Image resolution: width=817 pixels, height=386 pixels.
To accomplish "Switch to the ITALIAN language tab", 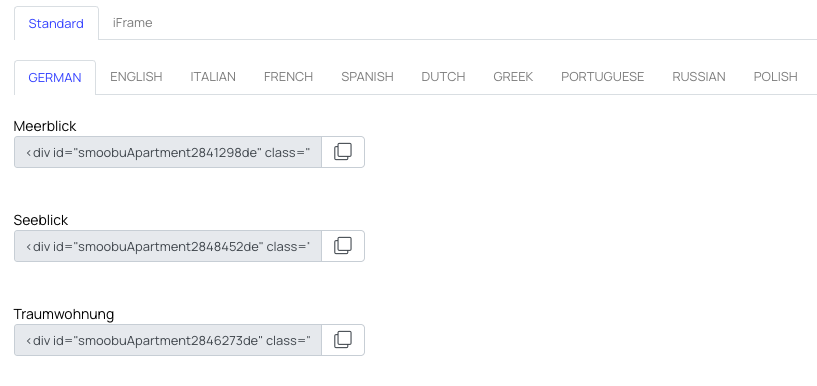I will 213,77.
